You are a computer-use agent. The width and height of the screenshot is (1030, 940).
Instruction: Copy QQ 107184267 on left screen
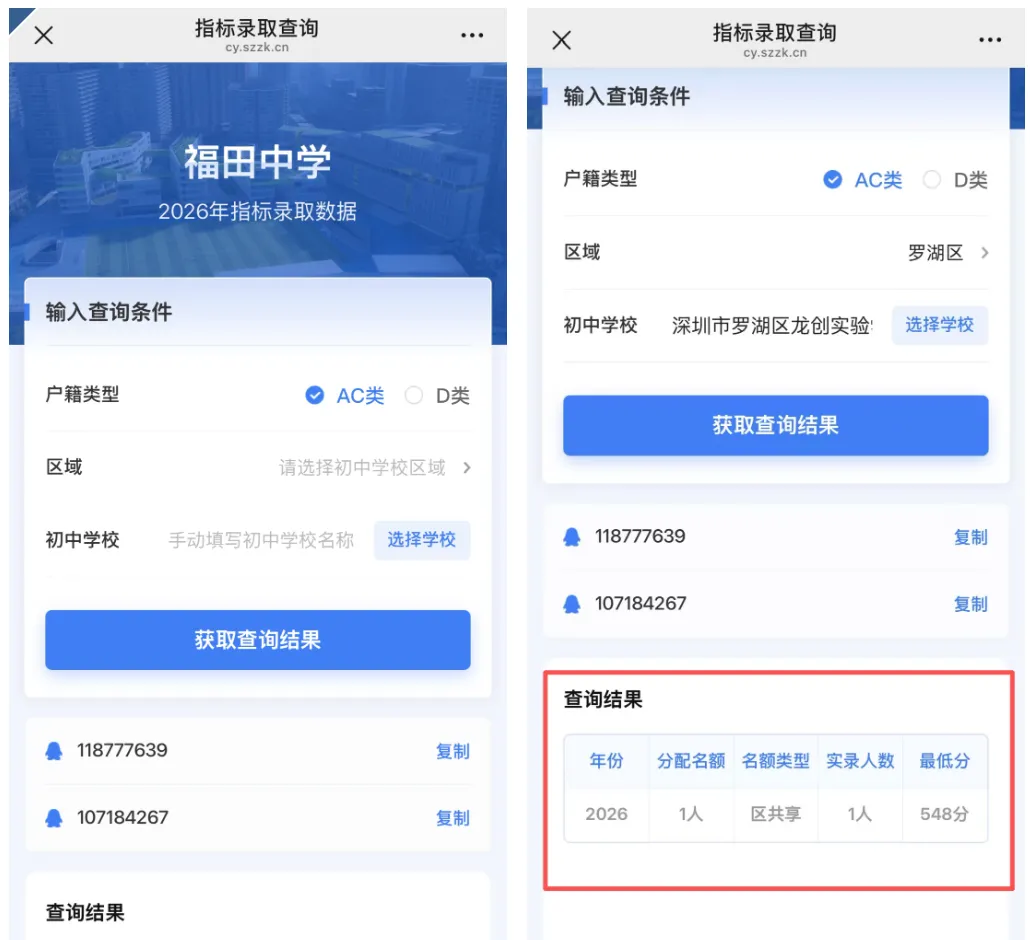pos(453,818)
